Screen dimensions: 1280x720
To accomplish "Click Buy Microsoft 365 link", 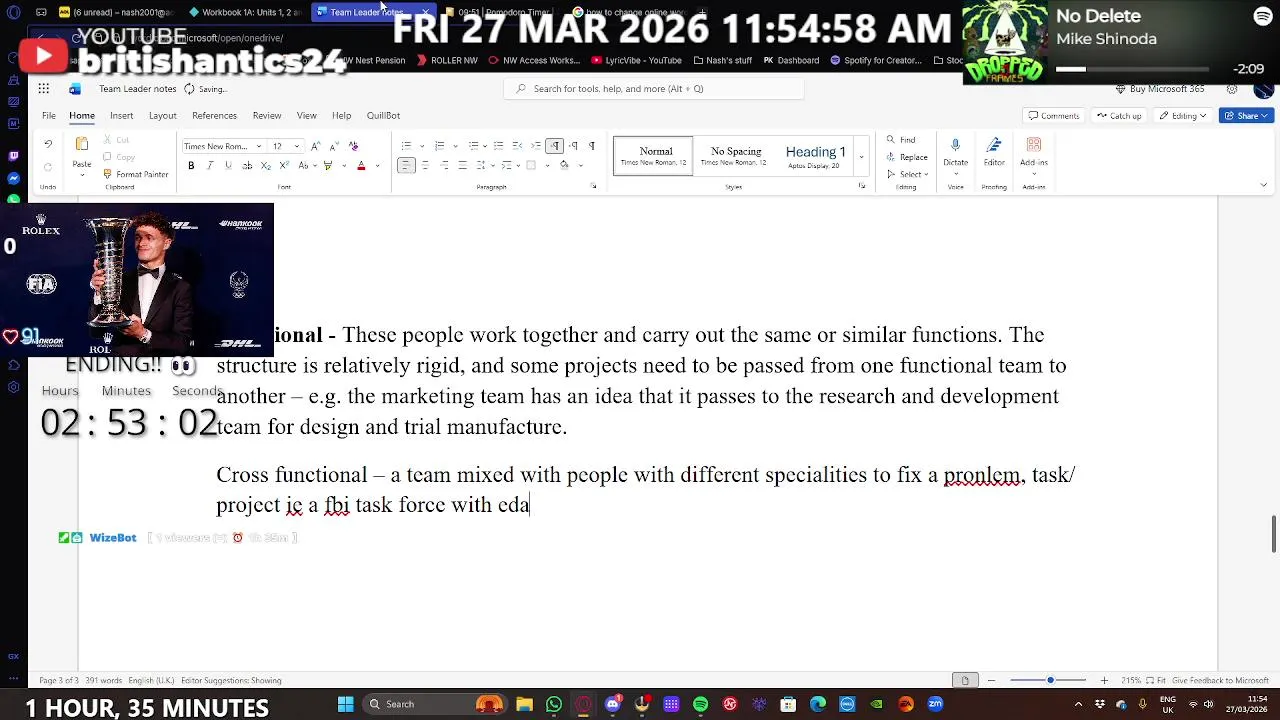I will [x=1160, y=89].
